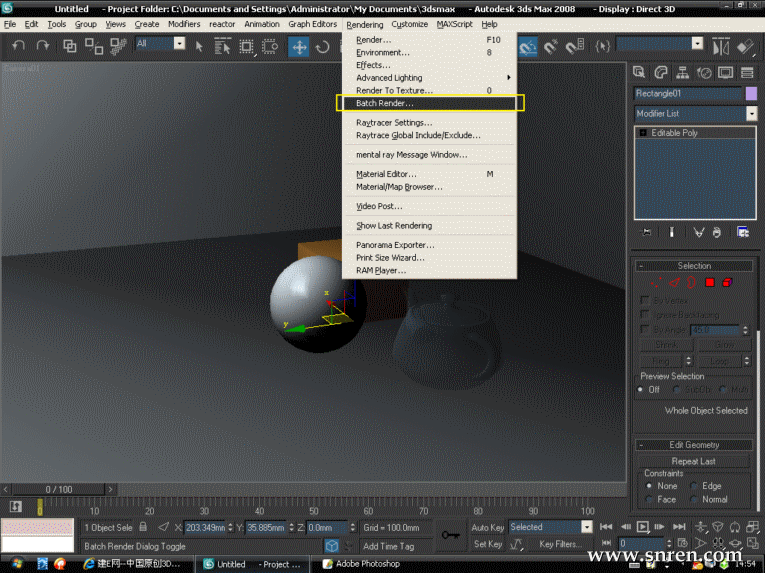Choose the None constraint radio button
The height and width of the screenshot is (573, 765).
pos(650,486)
